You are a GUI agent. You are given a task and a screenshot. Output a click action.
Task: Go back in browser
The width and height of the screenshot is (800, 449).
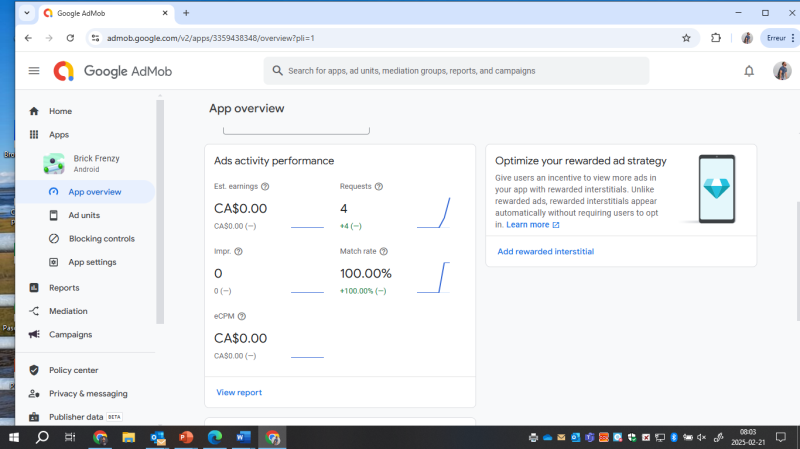(28, 38)
